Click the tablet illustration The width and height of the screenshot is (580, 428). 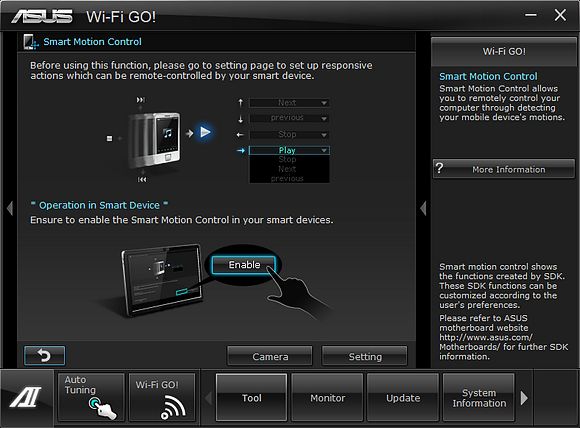pyautogui.click(x=162, y=280)
